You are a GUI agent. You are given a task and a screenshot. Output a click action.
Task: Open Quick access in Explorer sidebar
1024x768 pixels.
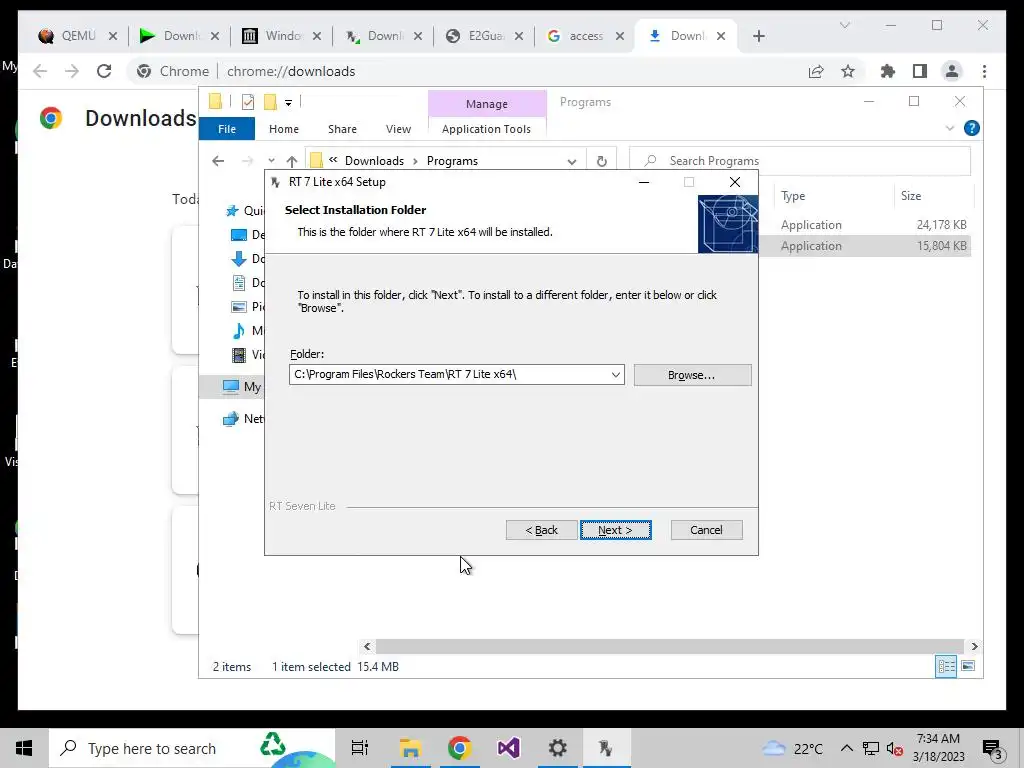click(246, 210)
